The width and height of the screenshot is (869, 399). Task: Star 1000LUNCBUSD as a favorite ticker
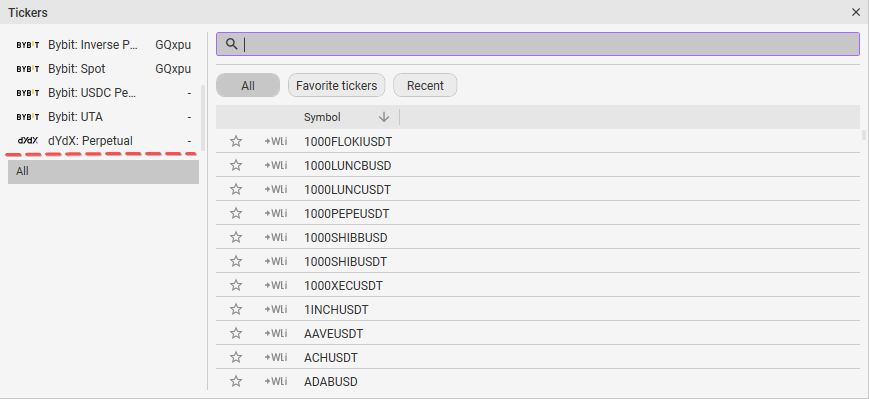point(236,165)
